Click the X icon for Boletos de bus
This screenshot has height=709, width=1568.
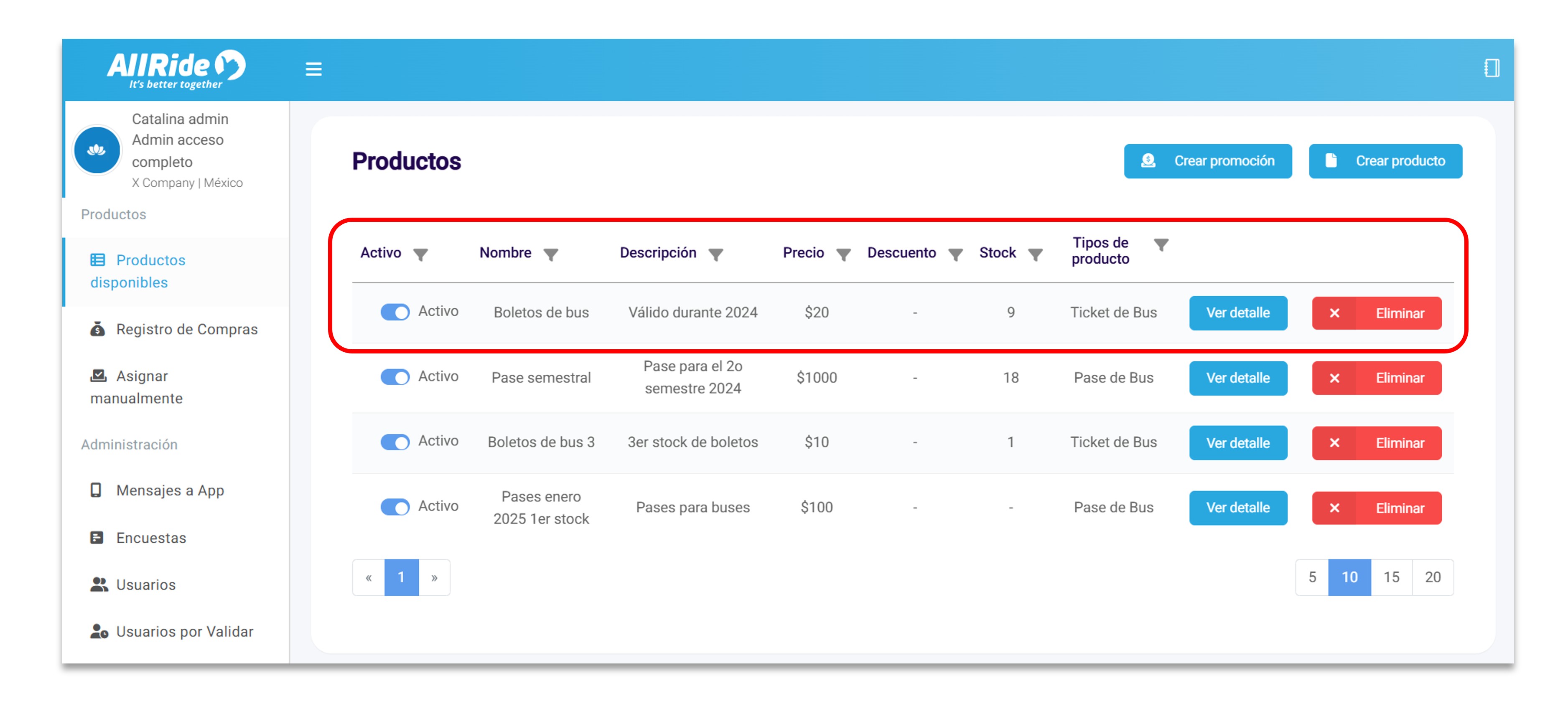(x=1334, y=313)
